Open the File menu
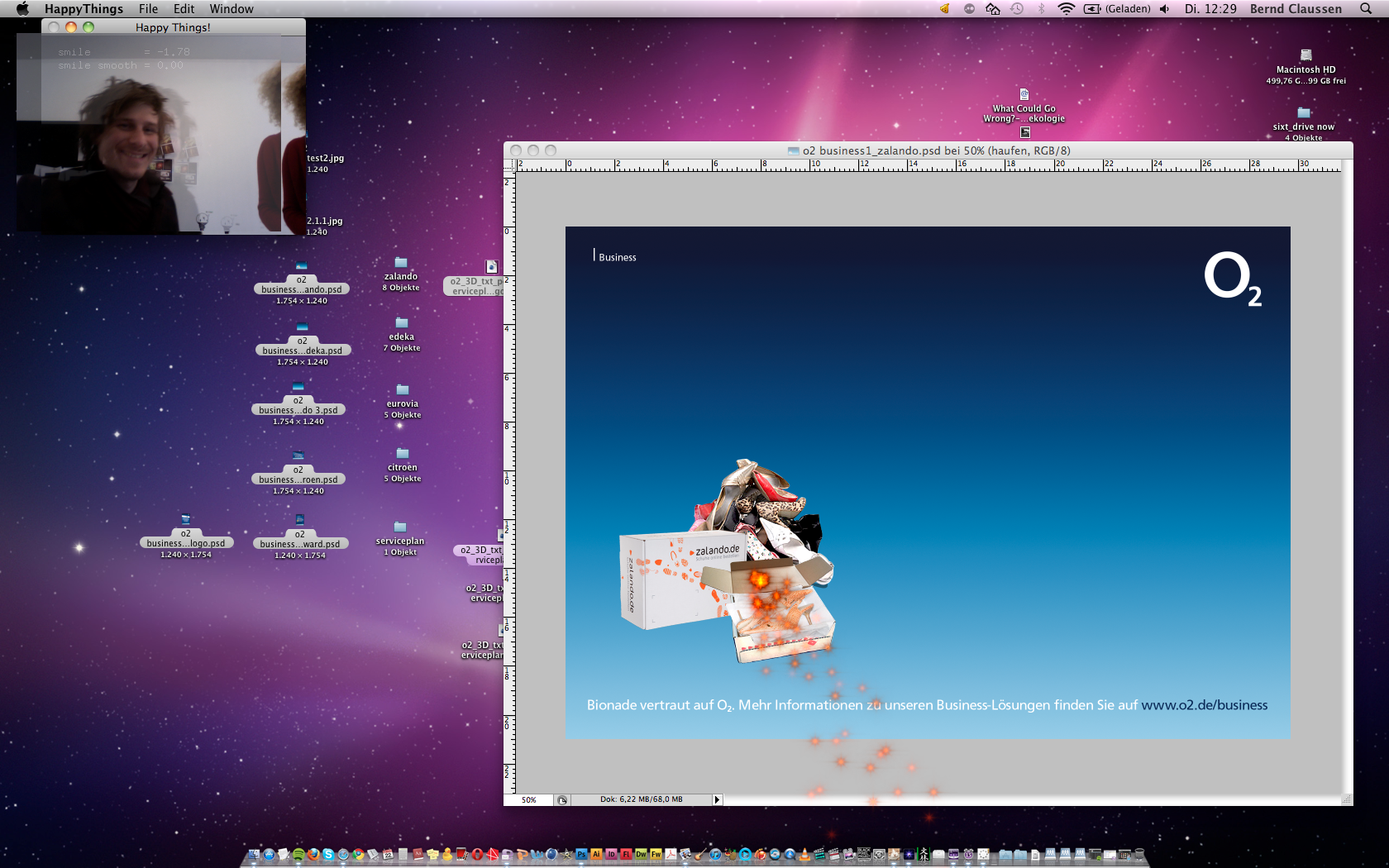 (148, 9)
